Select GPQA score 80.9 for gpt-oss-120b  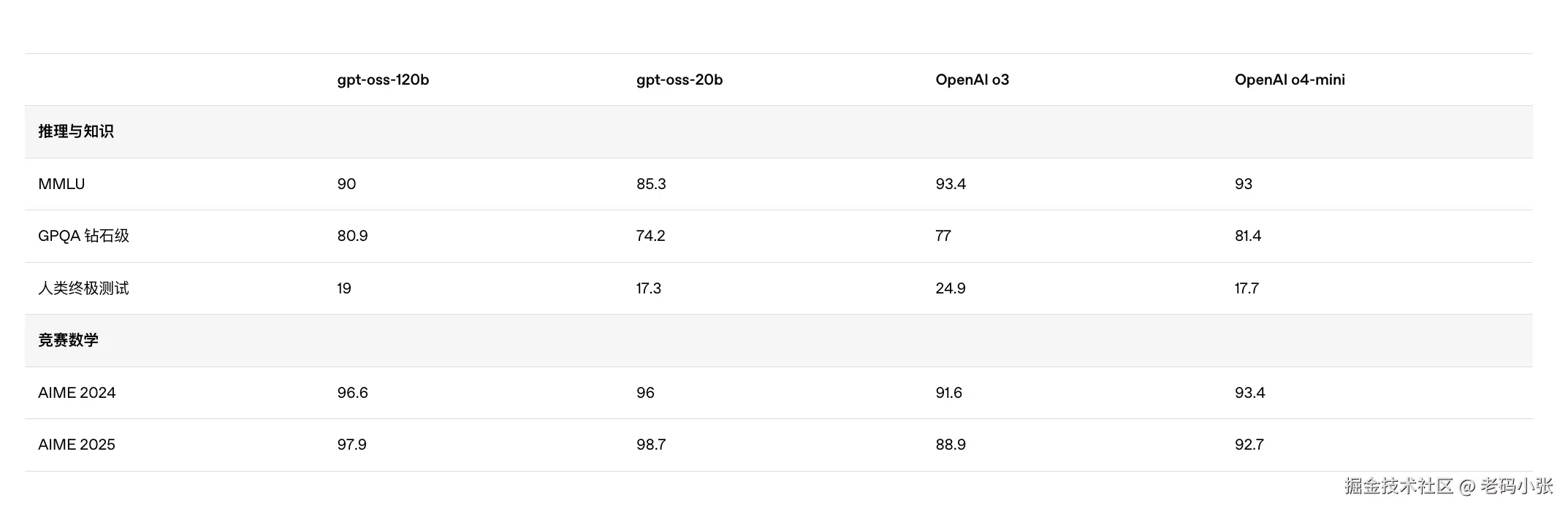(352, 236)
